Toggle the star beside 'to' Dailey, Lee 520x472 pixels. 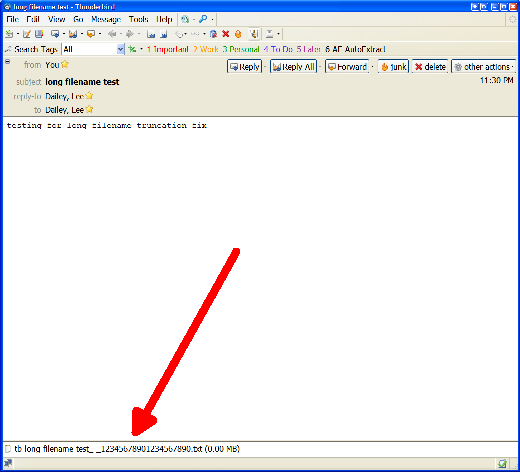[89, 109]
